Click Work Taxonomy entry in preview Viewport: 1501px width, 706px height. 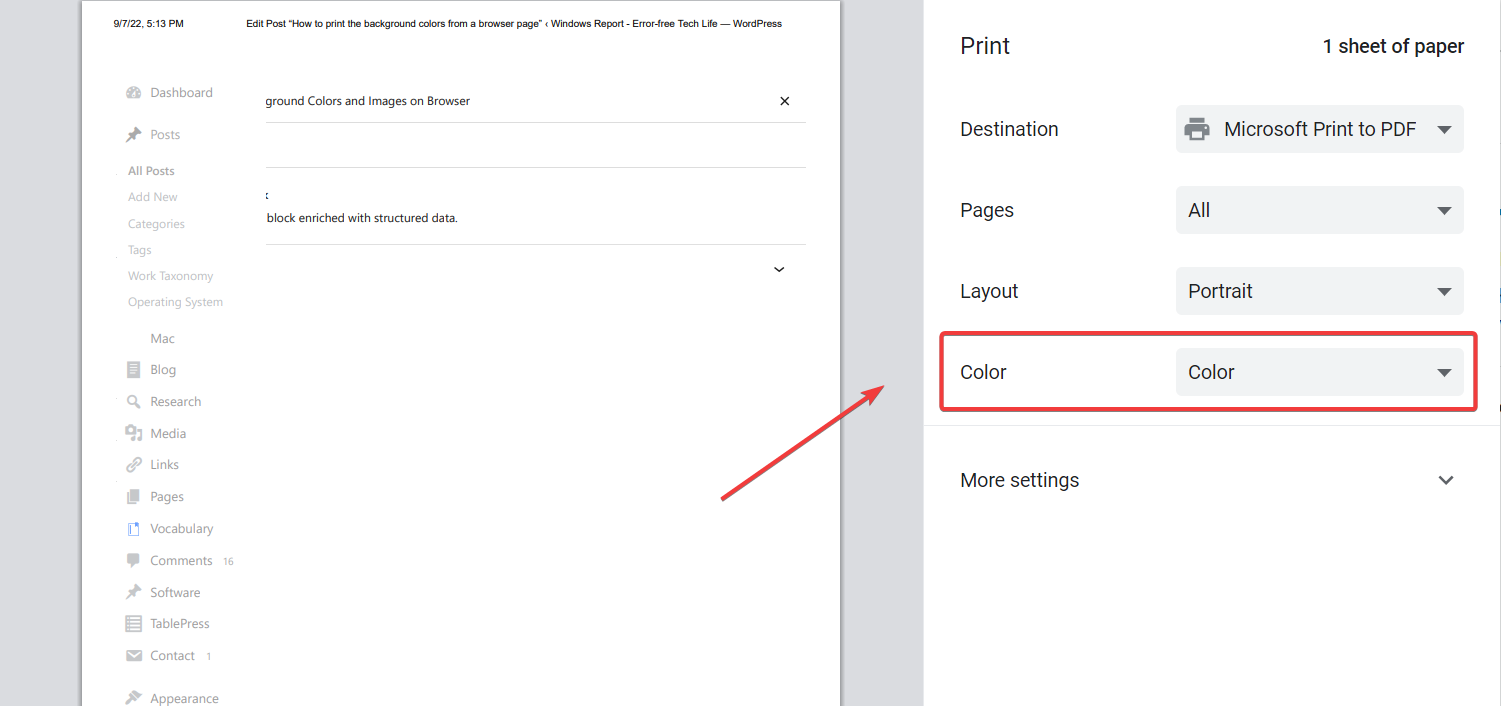[171, 276]
